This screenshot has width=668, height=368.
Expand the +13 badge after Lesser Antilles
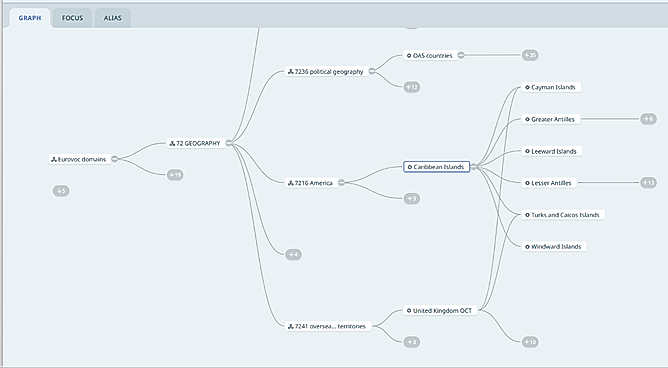coord(648,183)
